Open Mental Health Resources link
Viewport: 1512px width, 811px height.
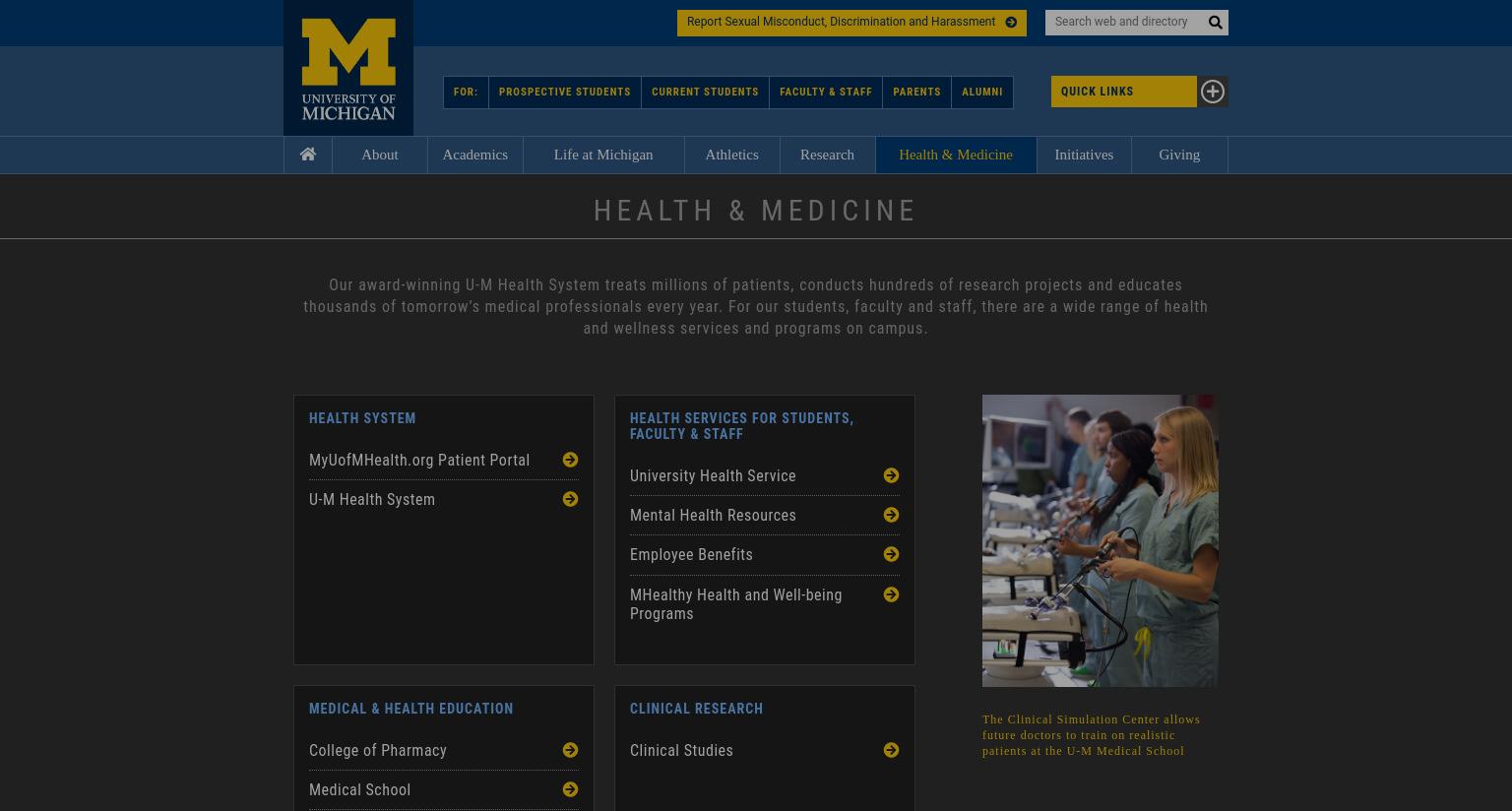point(713,515)
